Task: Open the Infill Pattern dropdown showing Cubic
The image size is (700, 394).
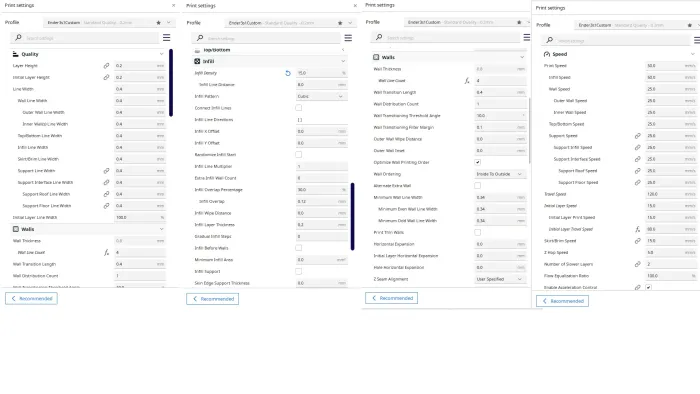Action: [x=321, y=96]
